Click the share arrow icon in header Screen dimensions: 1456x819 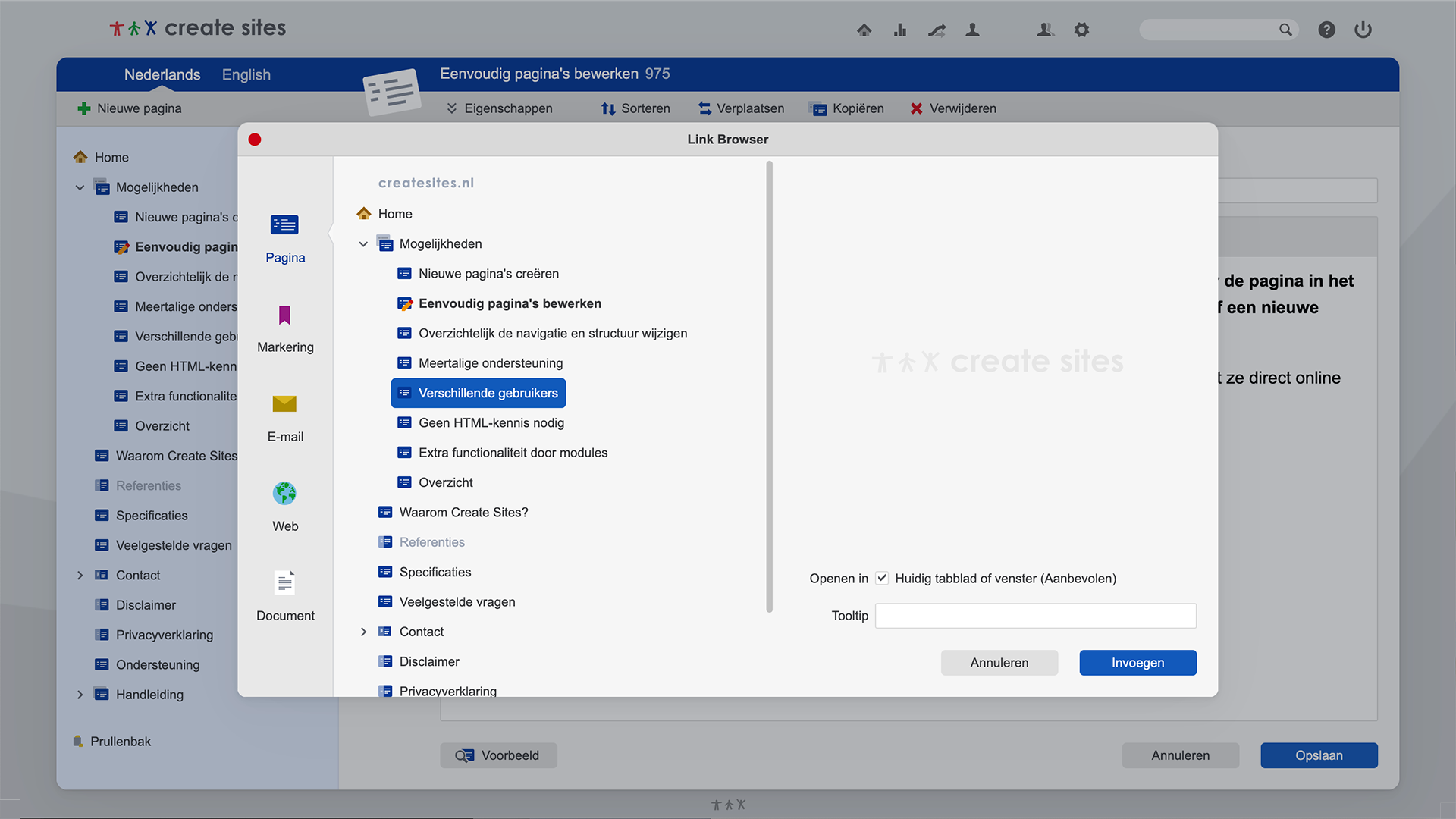(x=937, y=30)
